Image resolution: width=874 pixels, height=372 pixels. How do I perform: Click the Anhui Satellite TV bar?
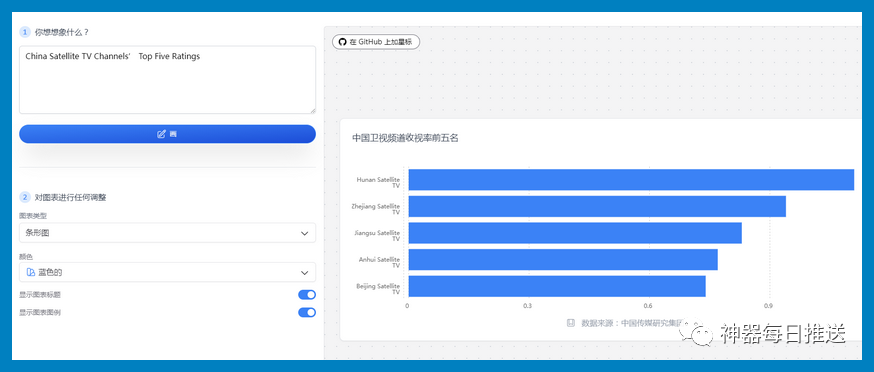tap(563, 259)
